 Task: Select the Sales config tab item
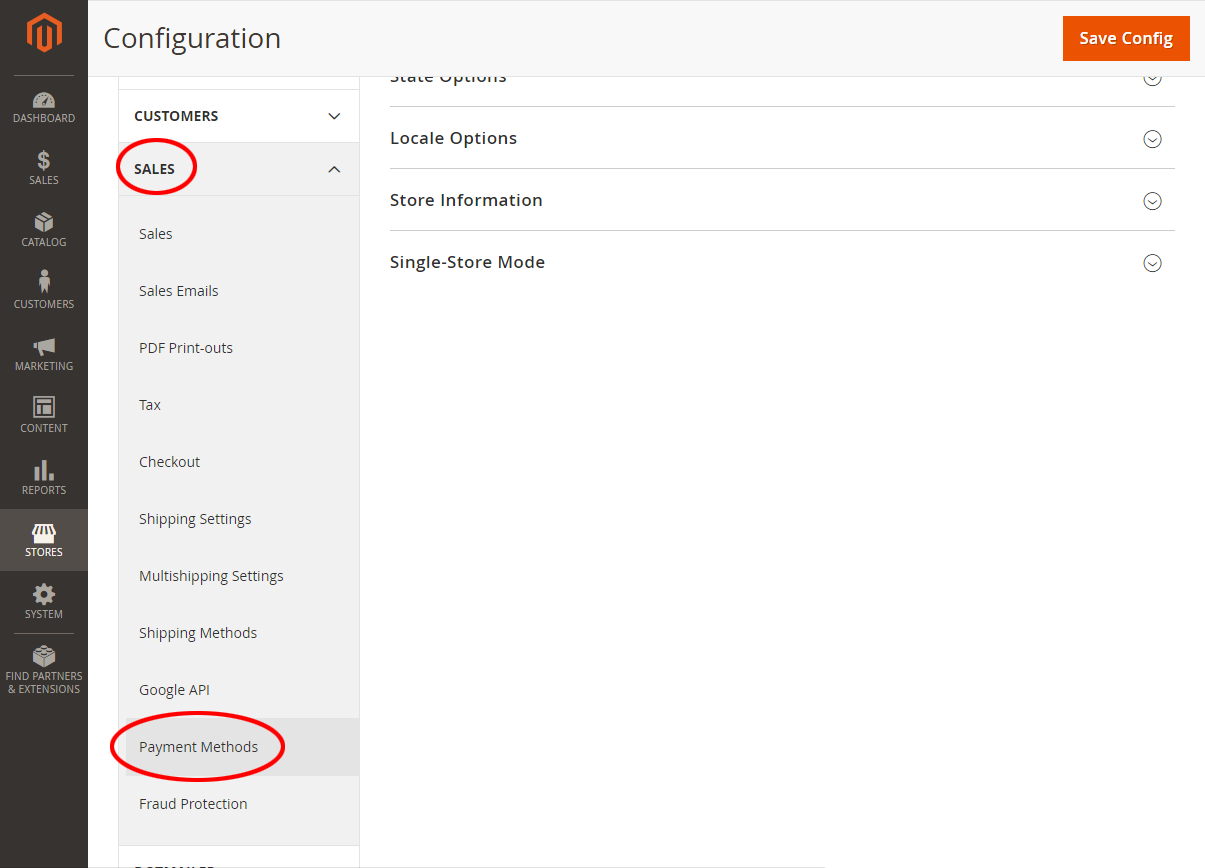(x=239, y=234)
